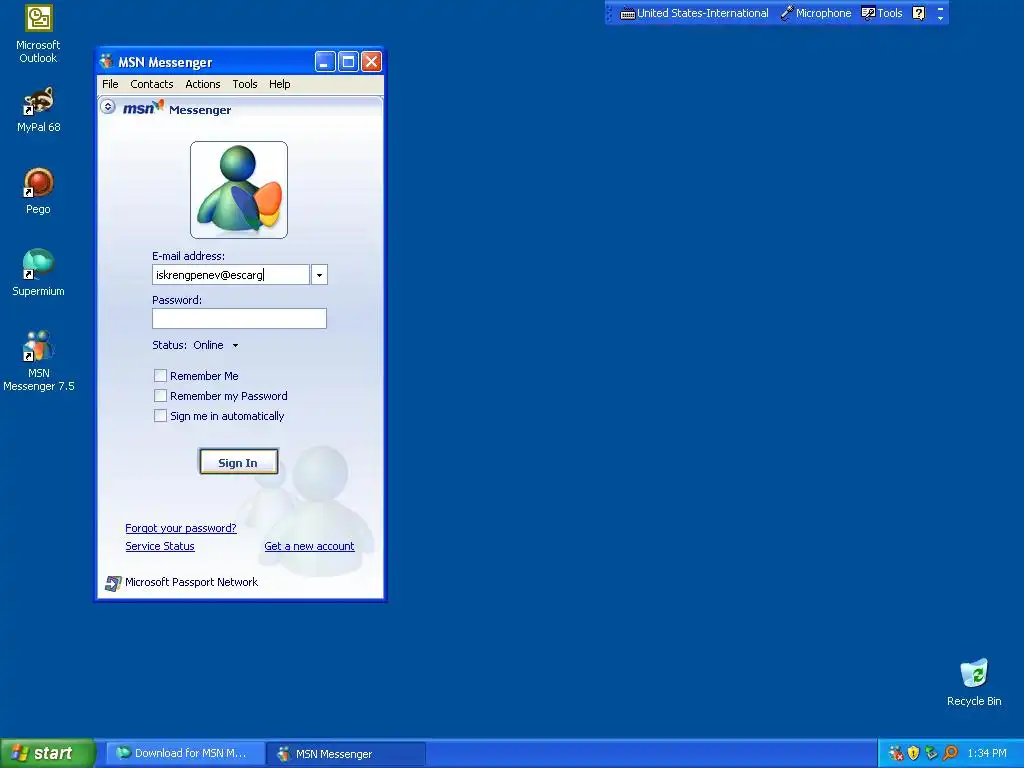Viewport: 1024px width, 768px height.
Task: Focus the E-mail address field
Action: (231, 275)
